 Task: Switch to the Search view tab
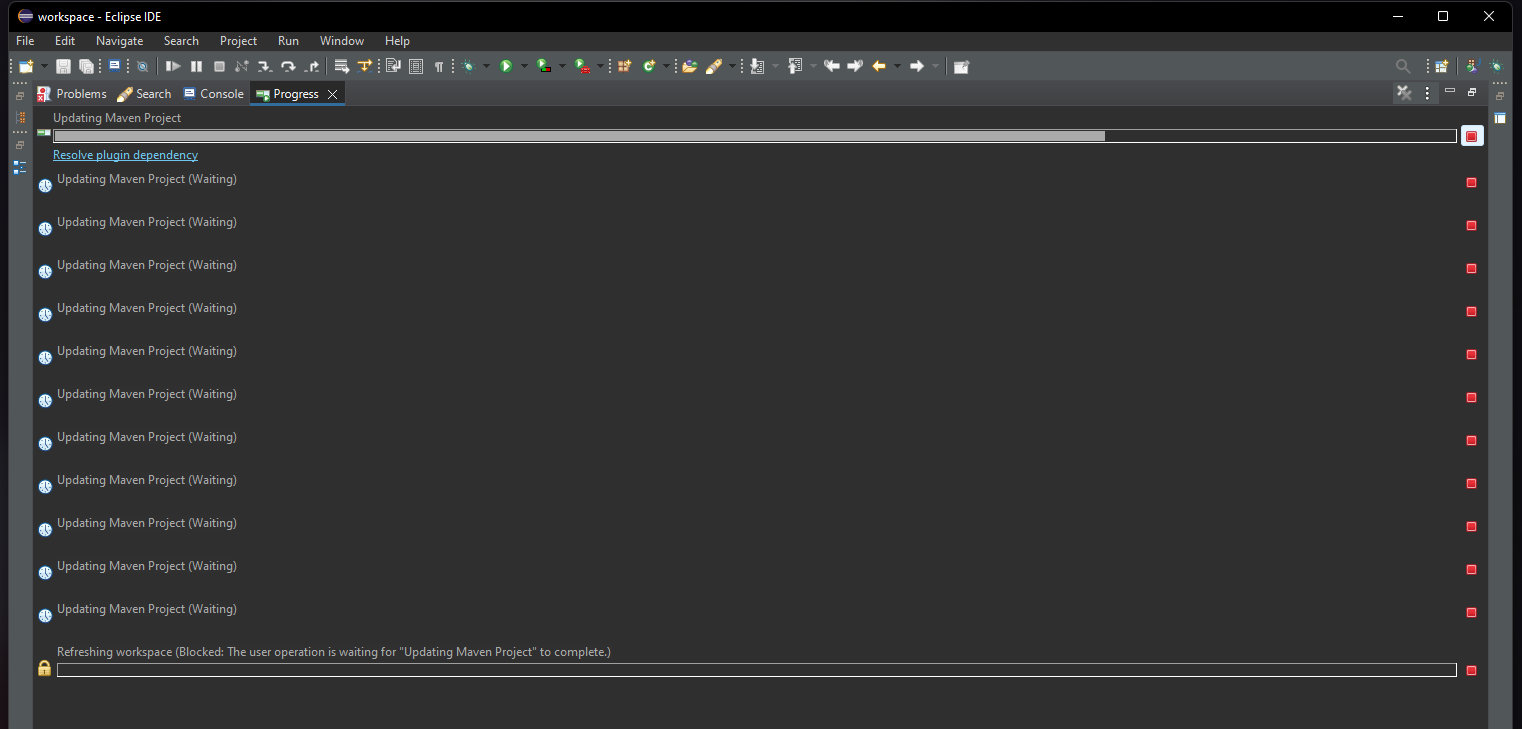pyautogui.click(x=144, y=94)
